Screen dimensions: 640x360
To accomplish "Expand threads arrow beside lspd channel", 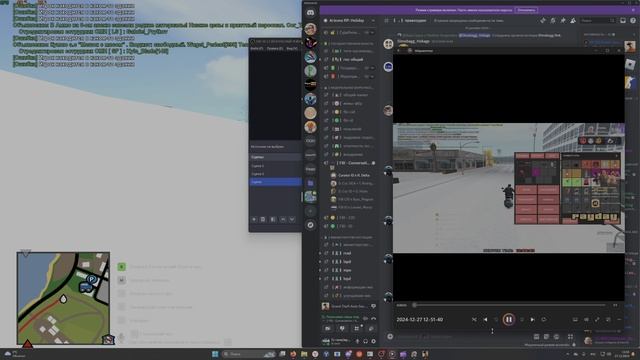I will (321, 262).
